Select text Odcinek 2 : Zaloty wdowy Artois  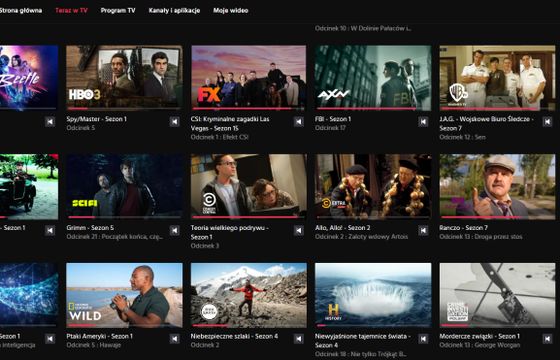[361, 236]
